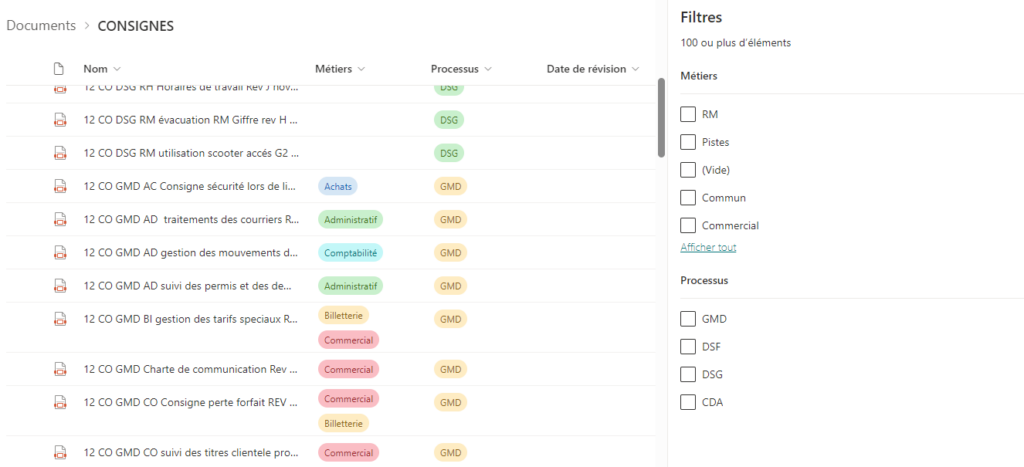Enable the CDA Processus checkbox

coord(688,402)
